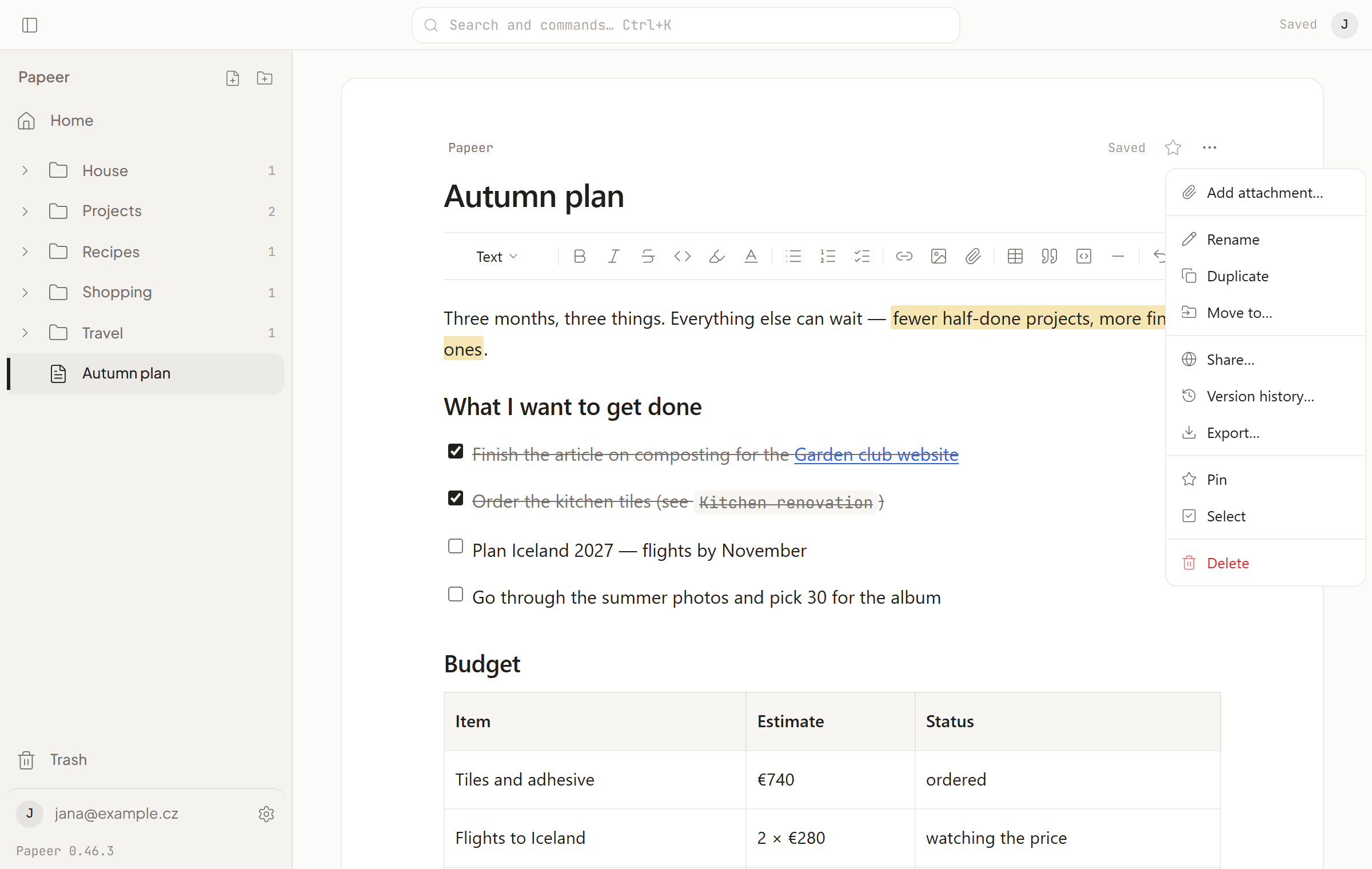Open sidebar settings gear

click(266, 814)
